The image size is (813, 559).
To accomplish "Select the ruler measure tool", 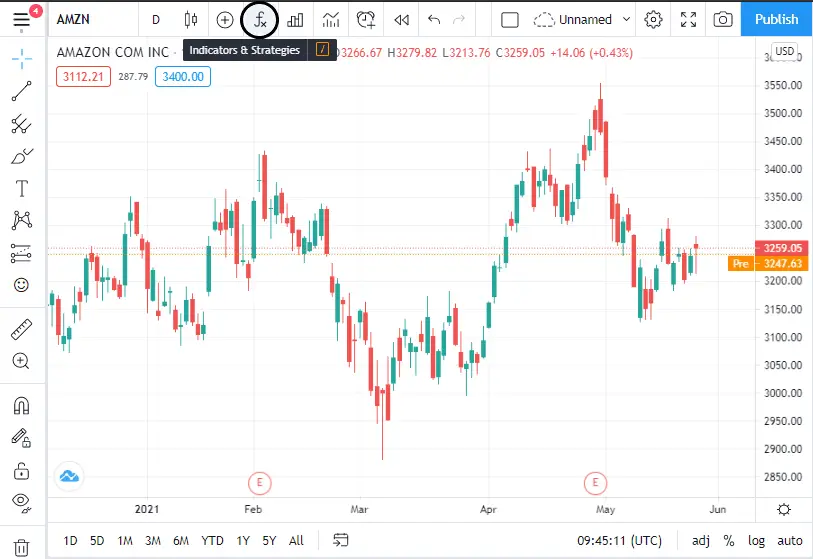I will click(22, 329).
